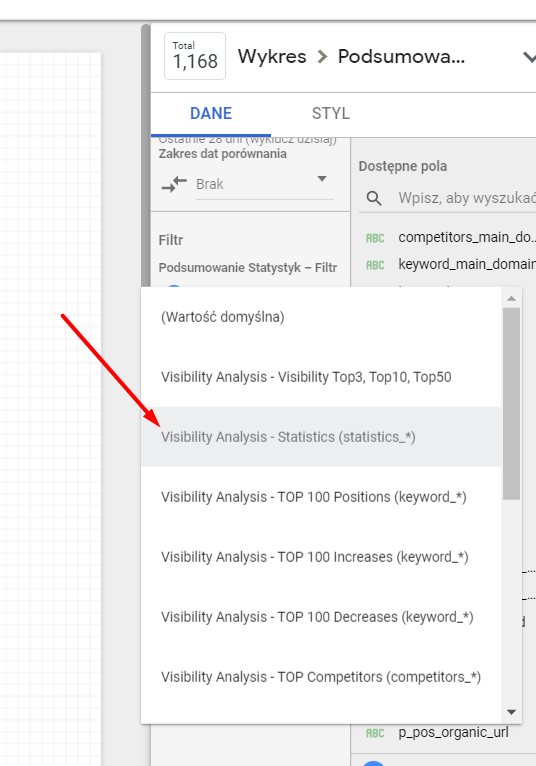
Task: Click the ABC type icon beside competitors_main_do
Action: (375, 238)
